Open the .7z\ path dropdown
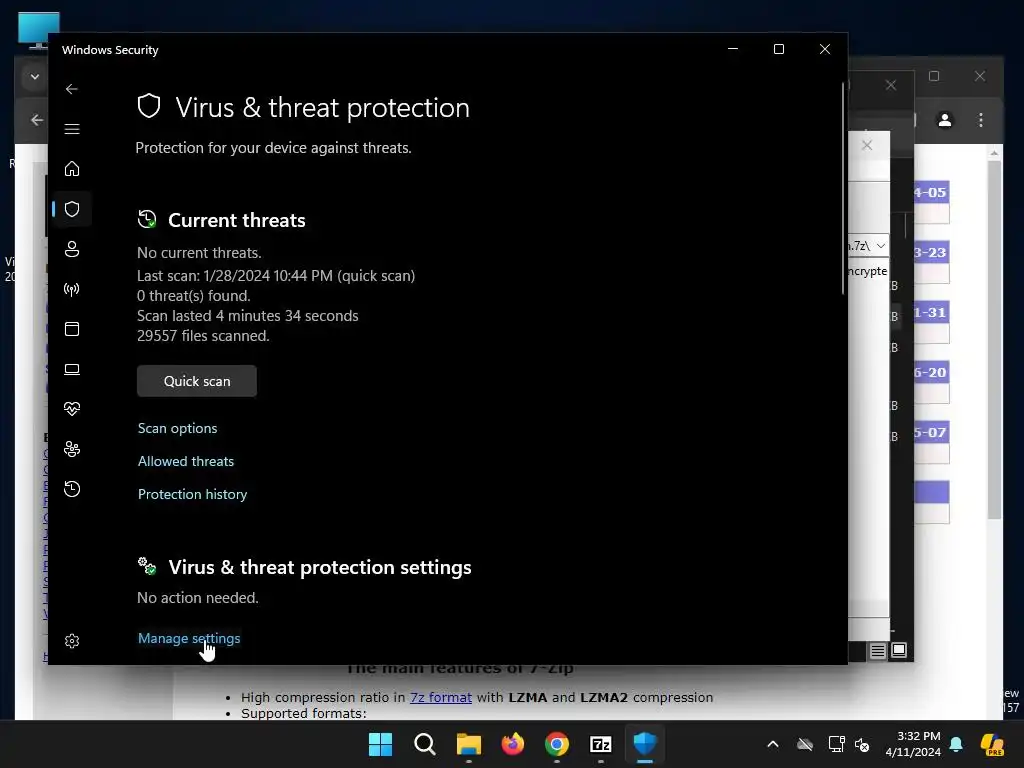The image size is (1024, 768). 881,246
